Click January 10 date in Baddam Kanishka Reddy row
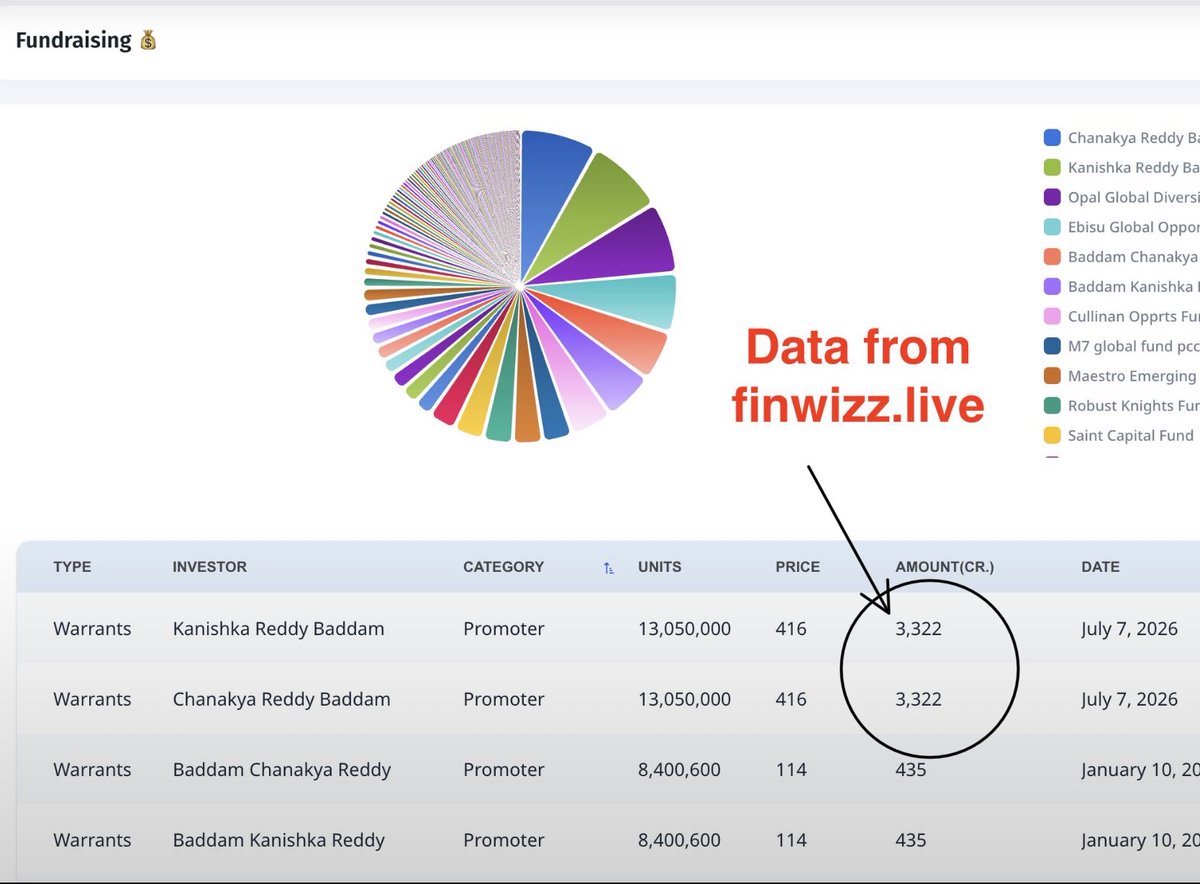 click(1140, 840)
